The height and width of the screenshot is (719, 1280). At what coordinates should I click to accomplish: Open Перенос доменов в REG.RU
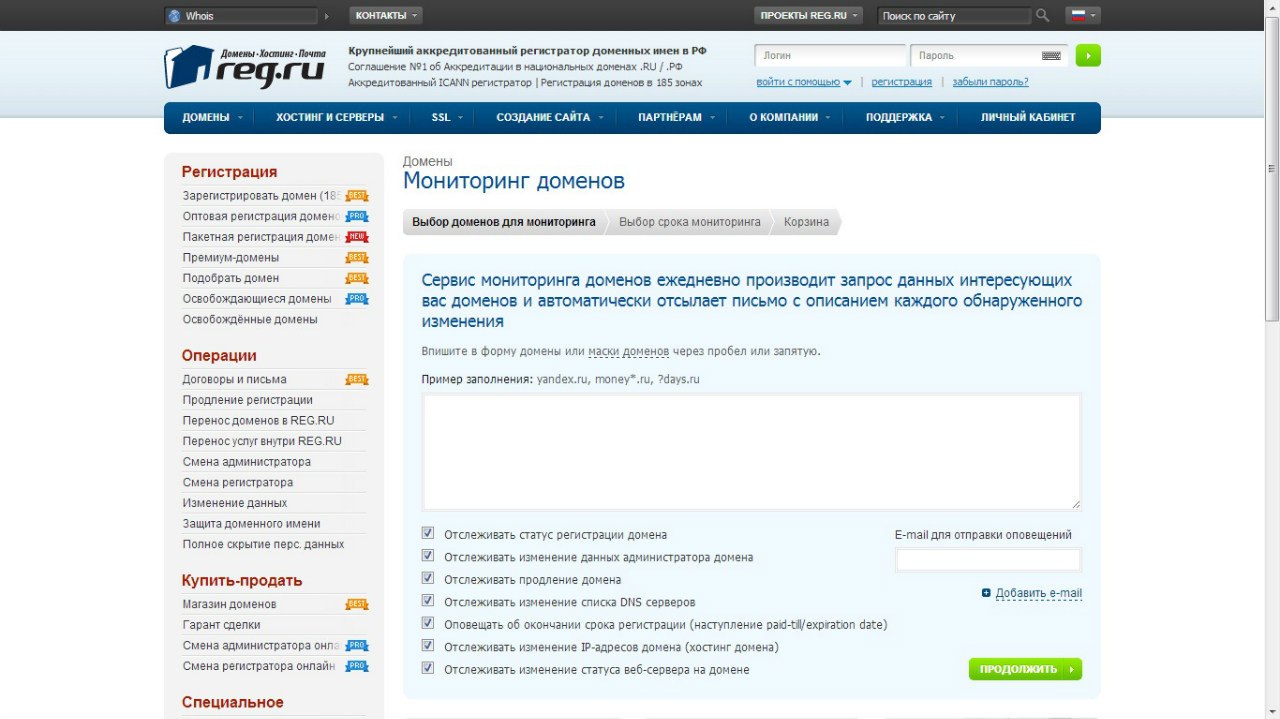point(258,421)
